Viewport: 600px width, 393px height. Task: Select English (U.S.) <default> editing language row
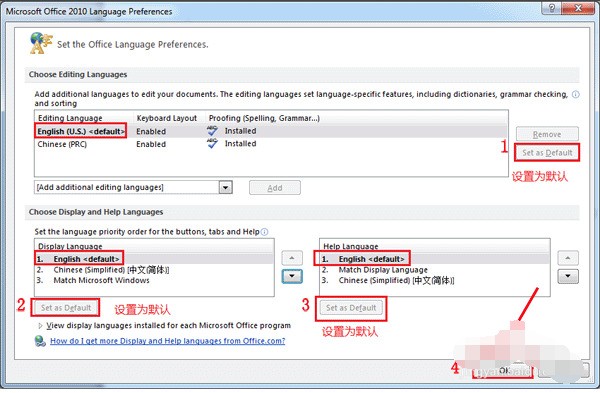(x=271, y=131)
